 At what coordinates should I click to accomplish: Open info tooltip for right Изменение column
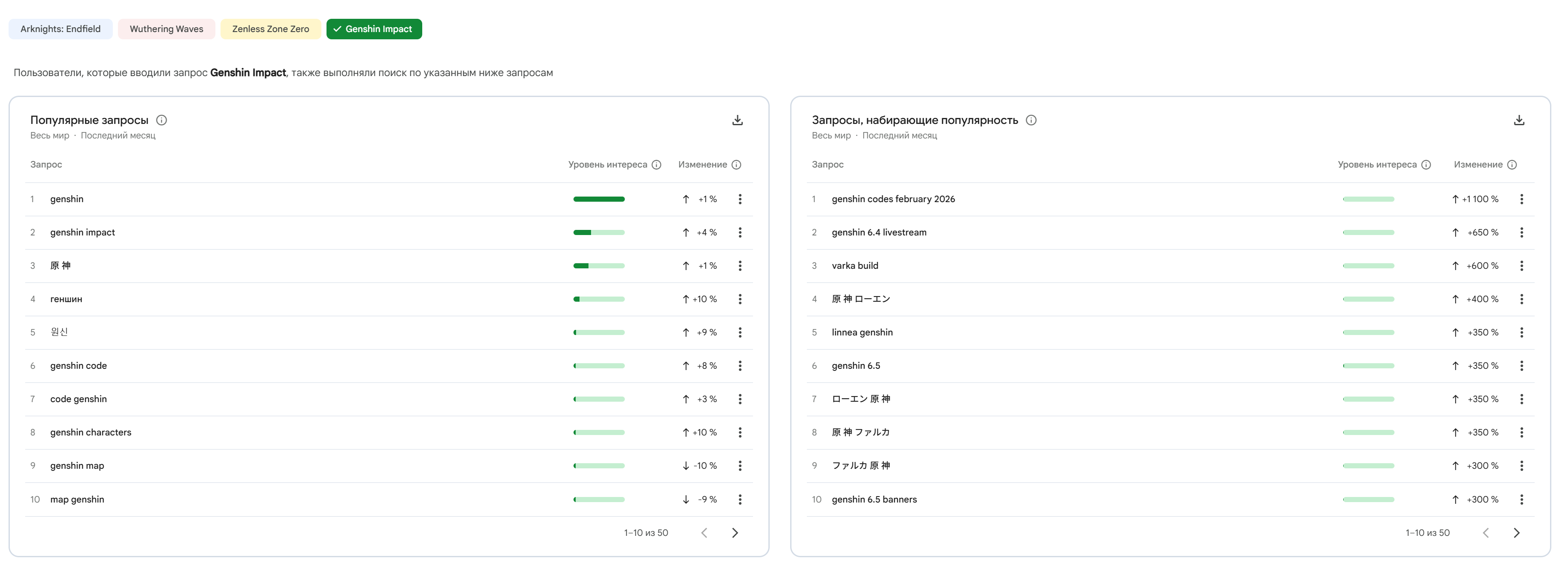pyautogui.click(x=1512, y=165)
